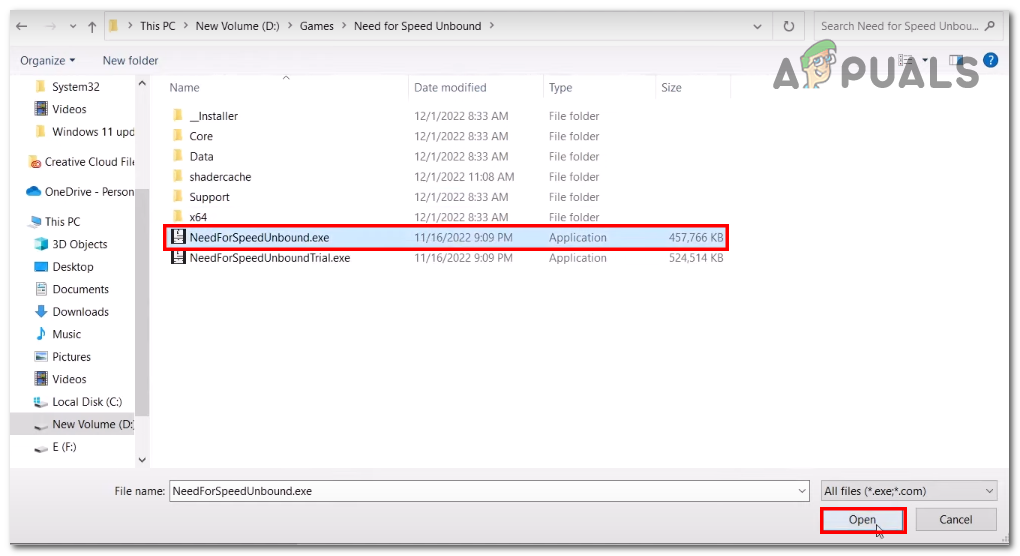Click the Pictures icon in sidebar
The height and width of the screenshot is (556, 1020).
coord(41,356)
